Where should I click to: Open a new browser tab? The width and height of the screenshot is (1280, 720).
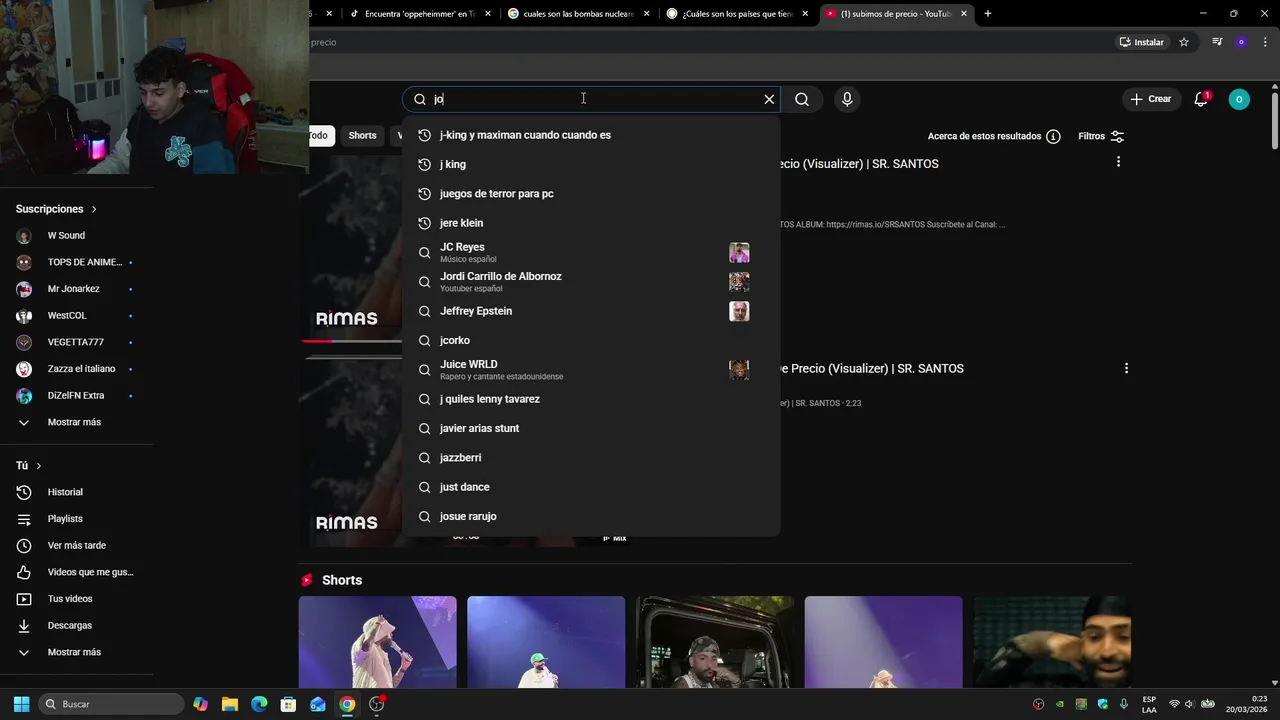tap(988, 14)
